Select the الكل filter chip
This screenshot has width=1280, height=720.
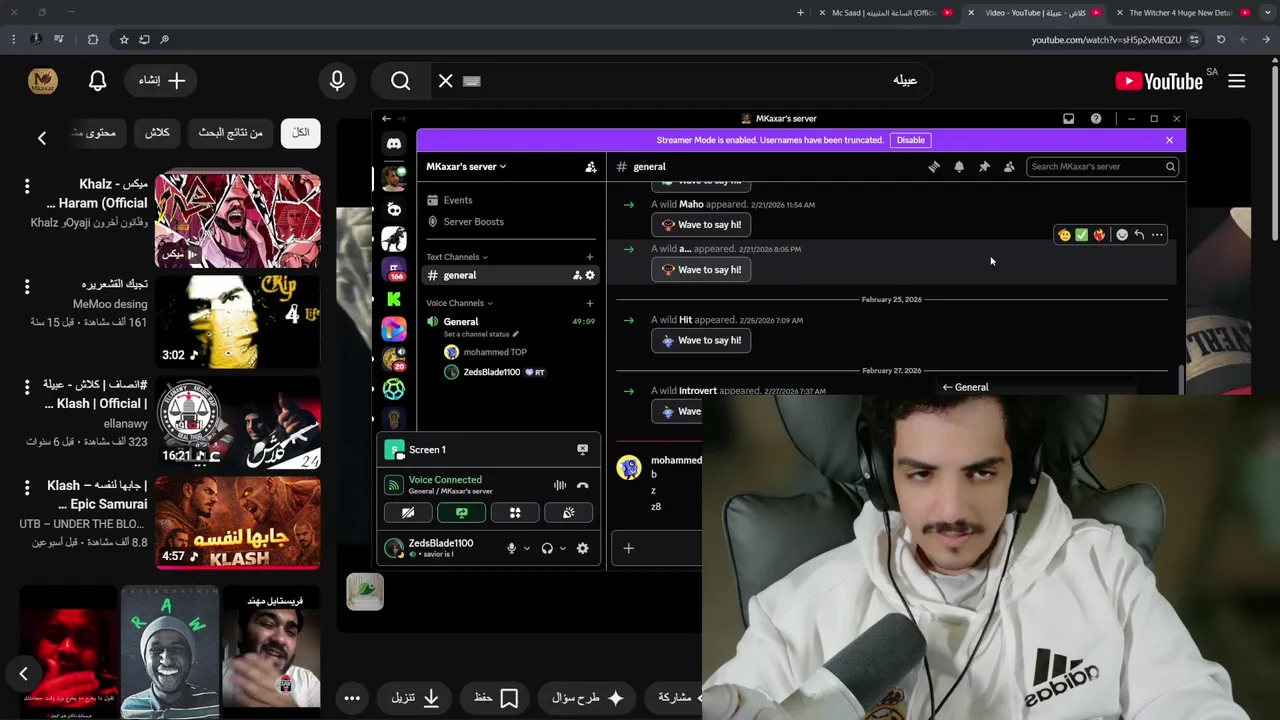coord(301,133)
